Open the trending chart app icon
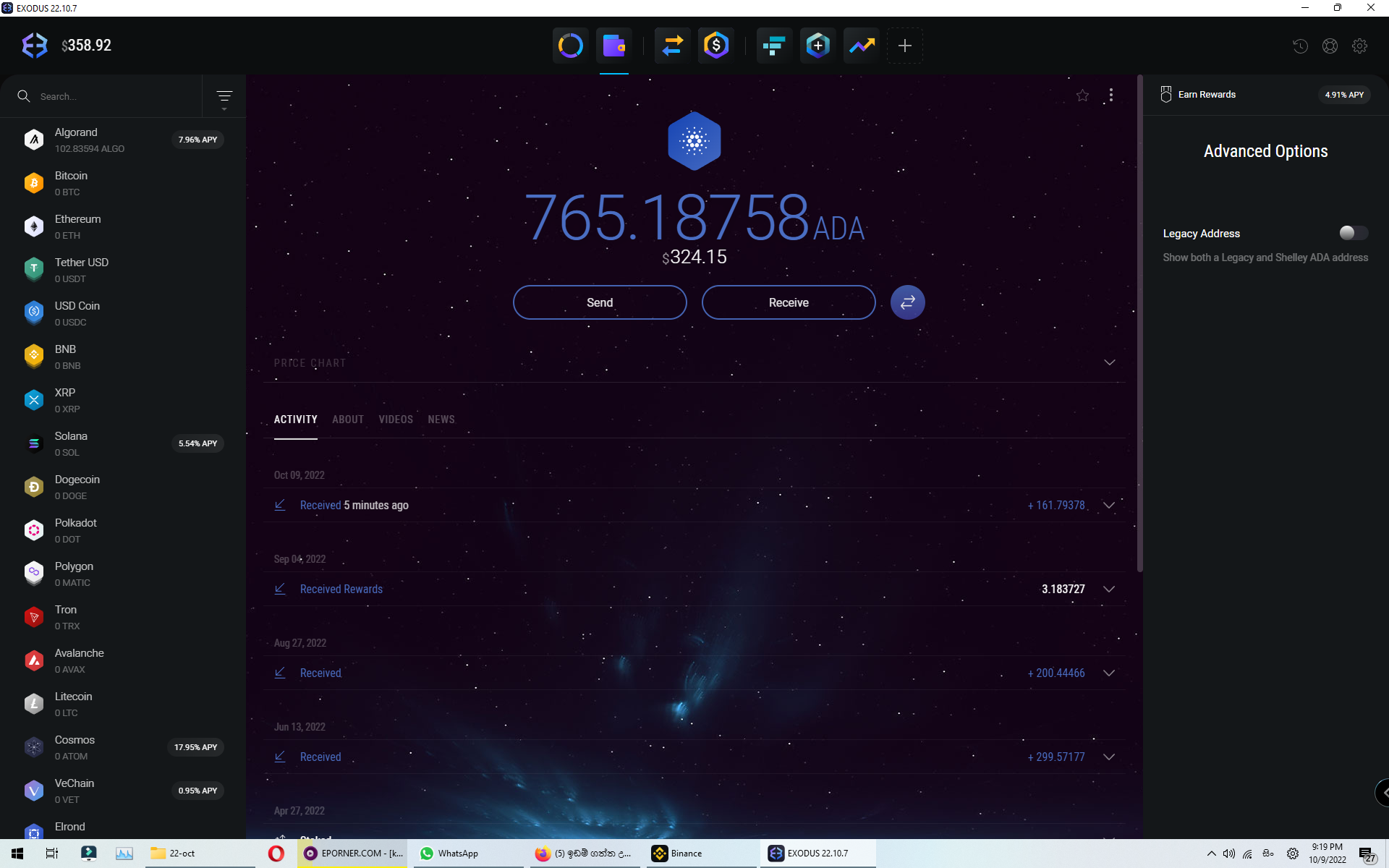1389x868 pixels. [x=862, y=46]
